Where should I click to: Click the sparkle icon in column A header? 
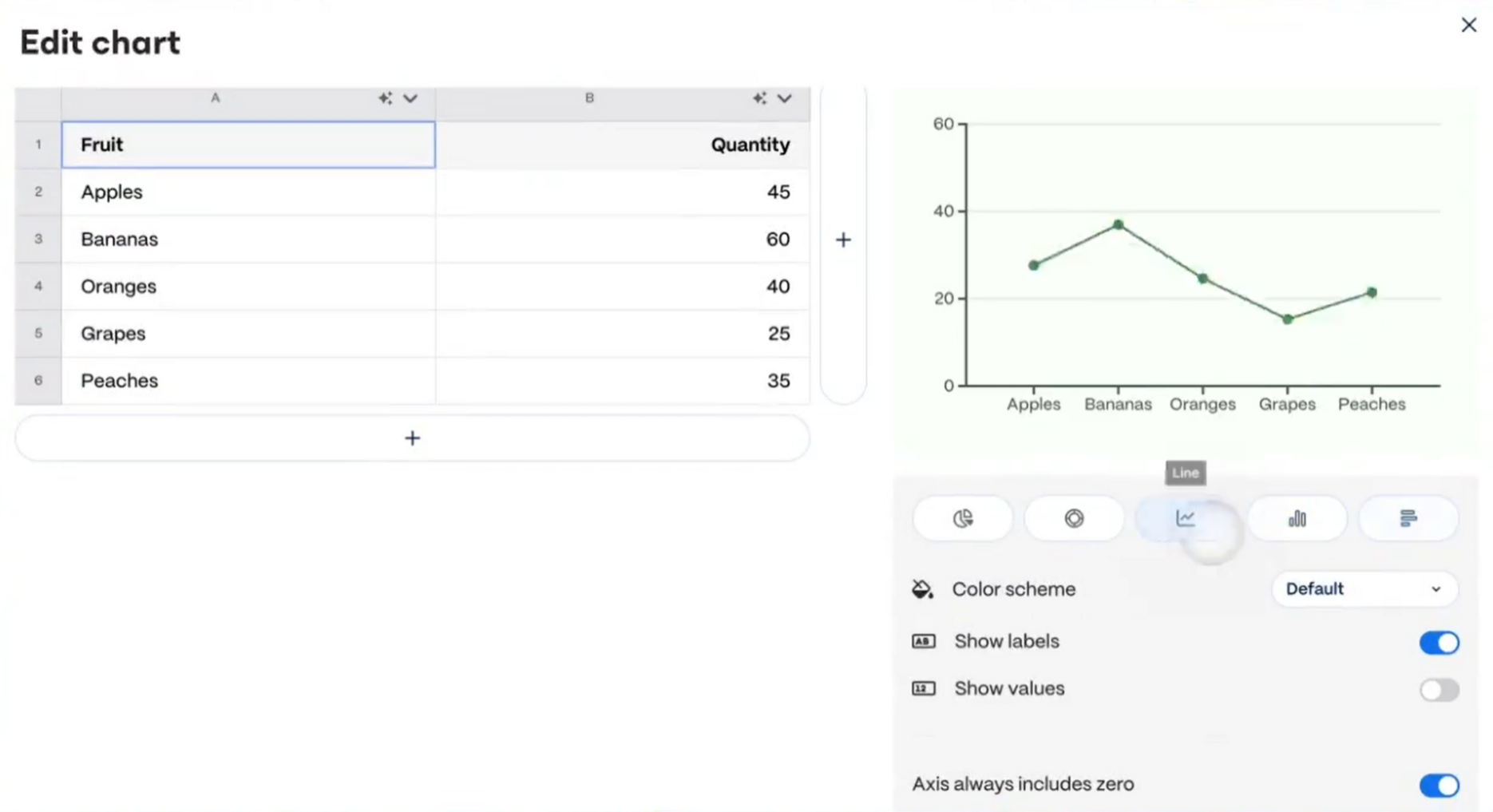(x=385, y=98)
